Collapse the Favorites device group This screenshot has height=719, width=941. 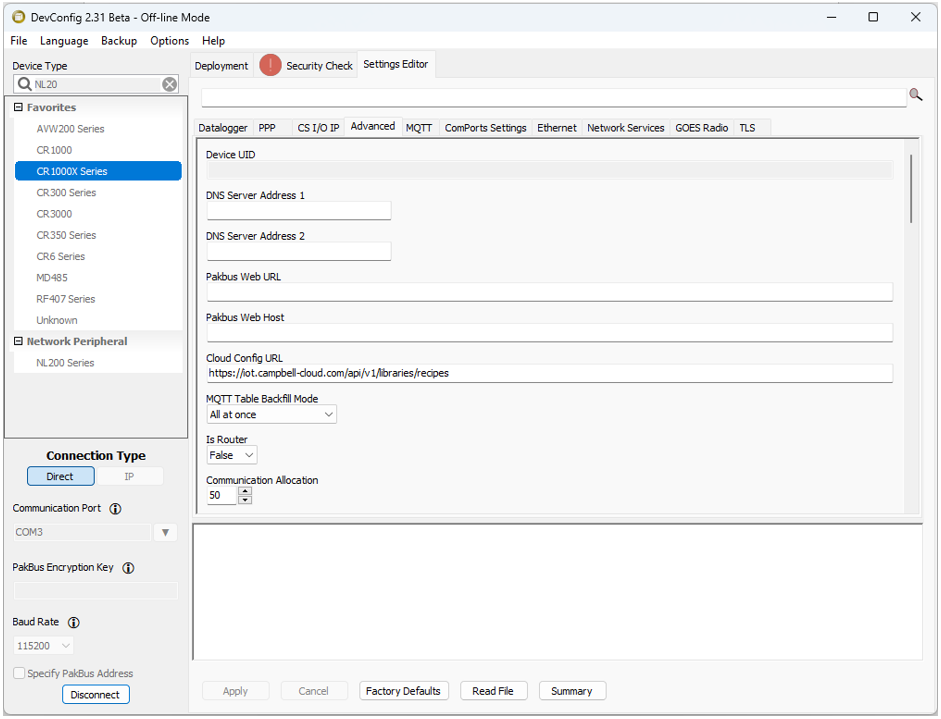pyautogui.click(x=18, y=108)
